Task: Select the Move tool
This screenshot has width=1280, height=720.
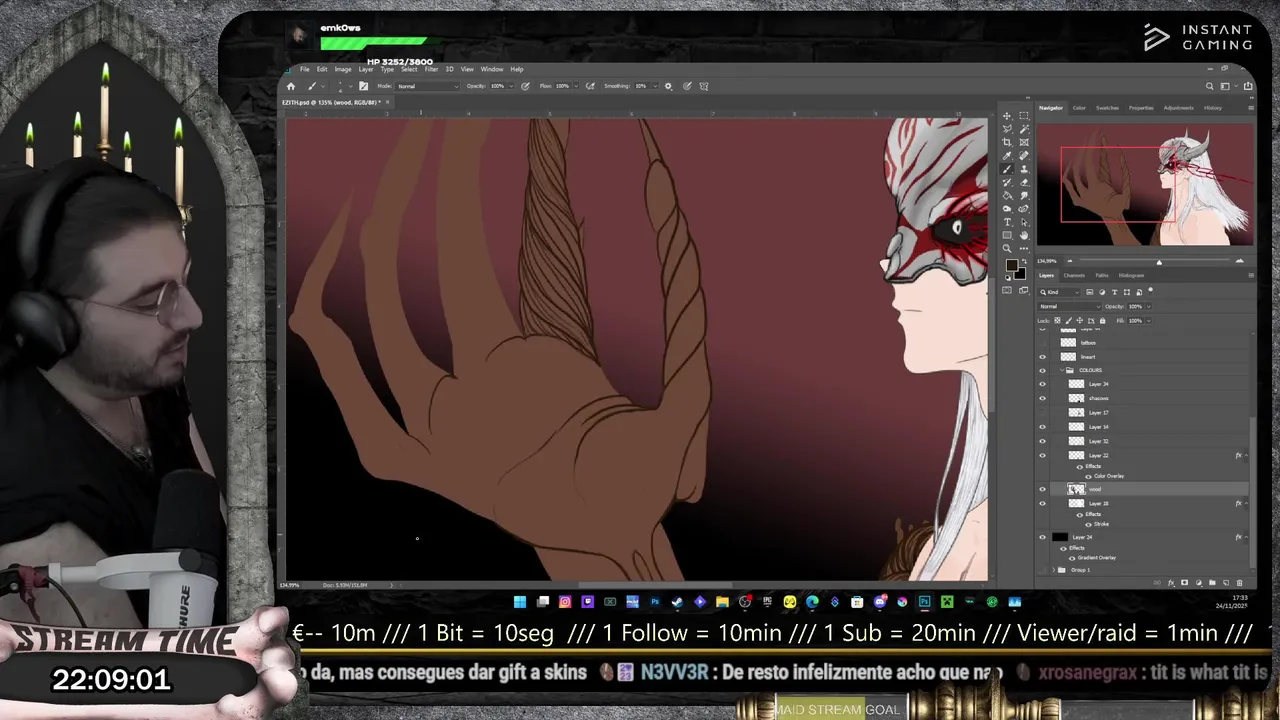Action: point(1007,116)
